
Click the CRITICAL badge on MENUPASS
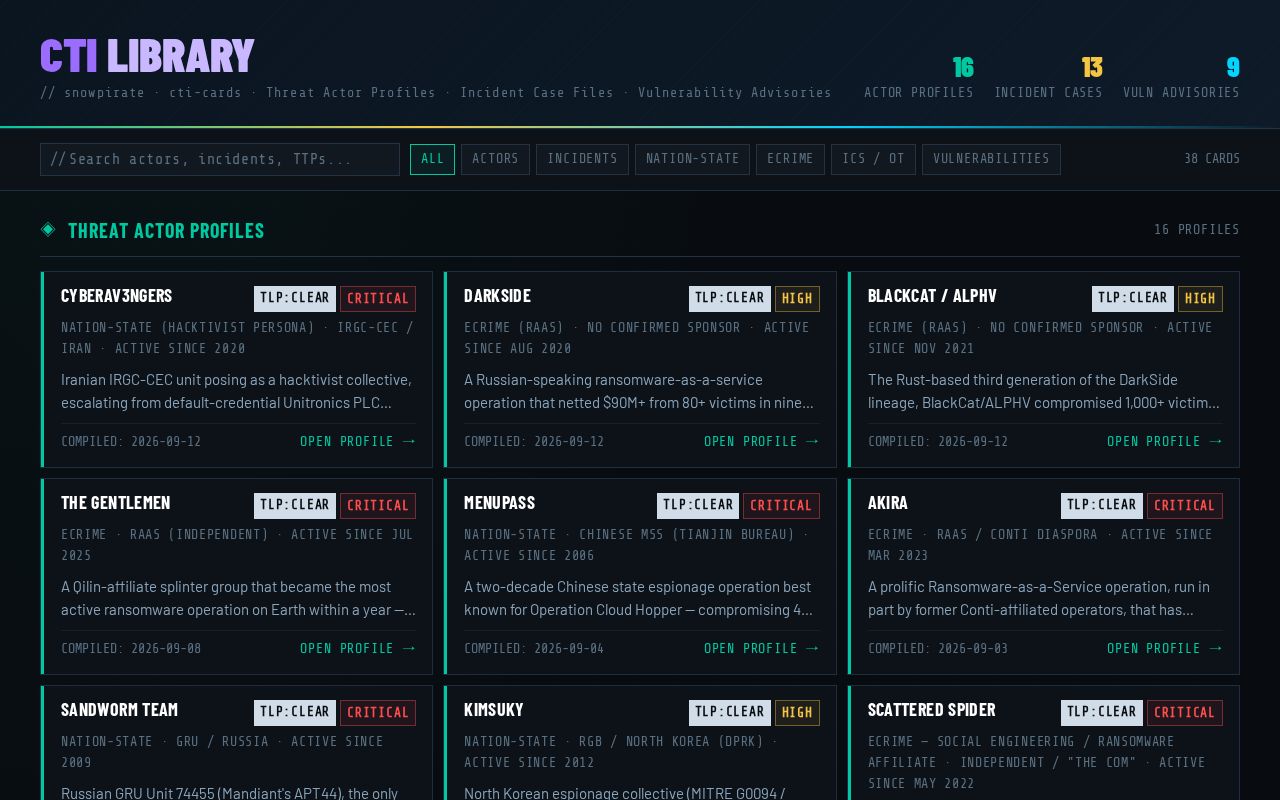pos(781,505)
